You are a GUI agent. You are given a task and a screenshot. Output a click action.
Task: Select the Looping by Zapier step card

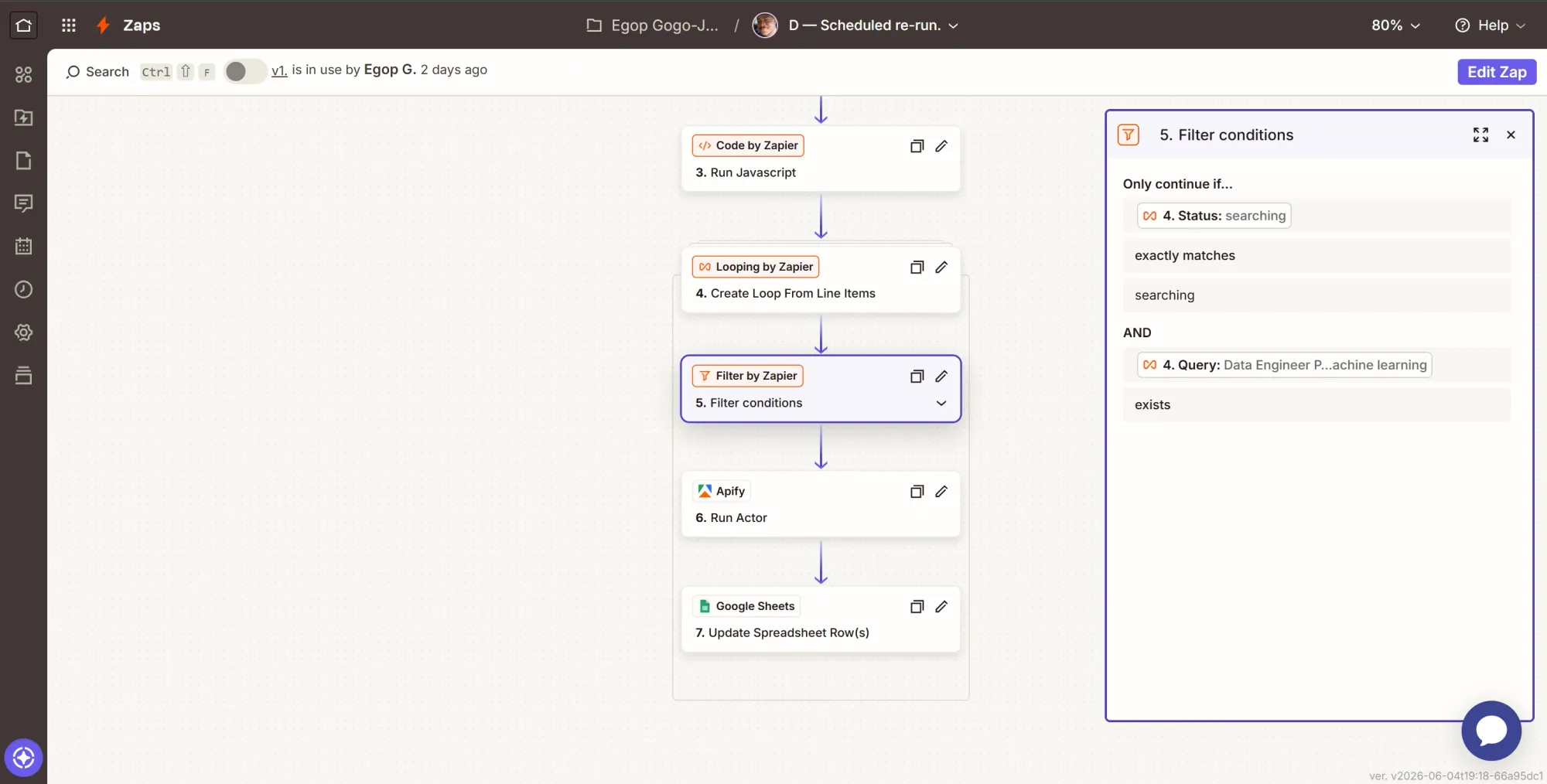(821, 280)
